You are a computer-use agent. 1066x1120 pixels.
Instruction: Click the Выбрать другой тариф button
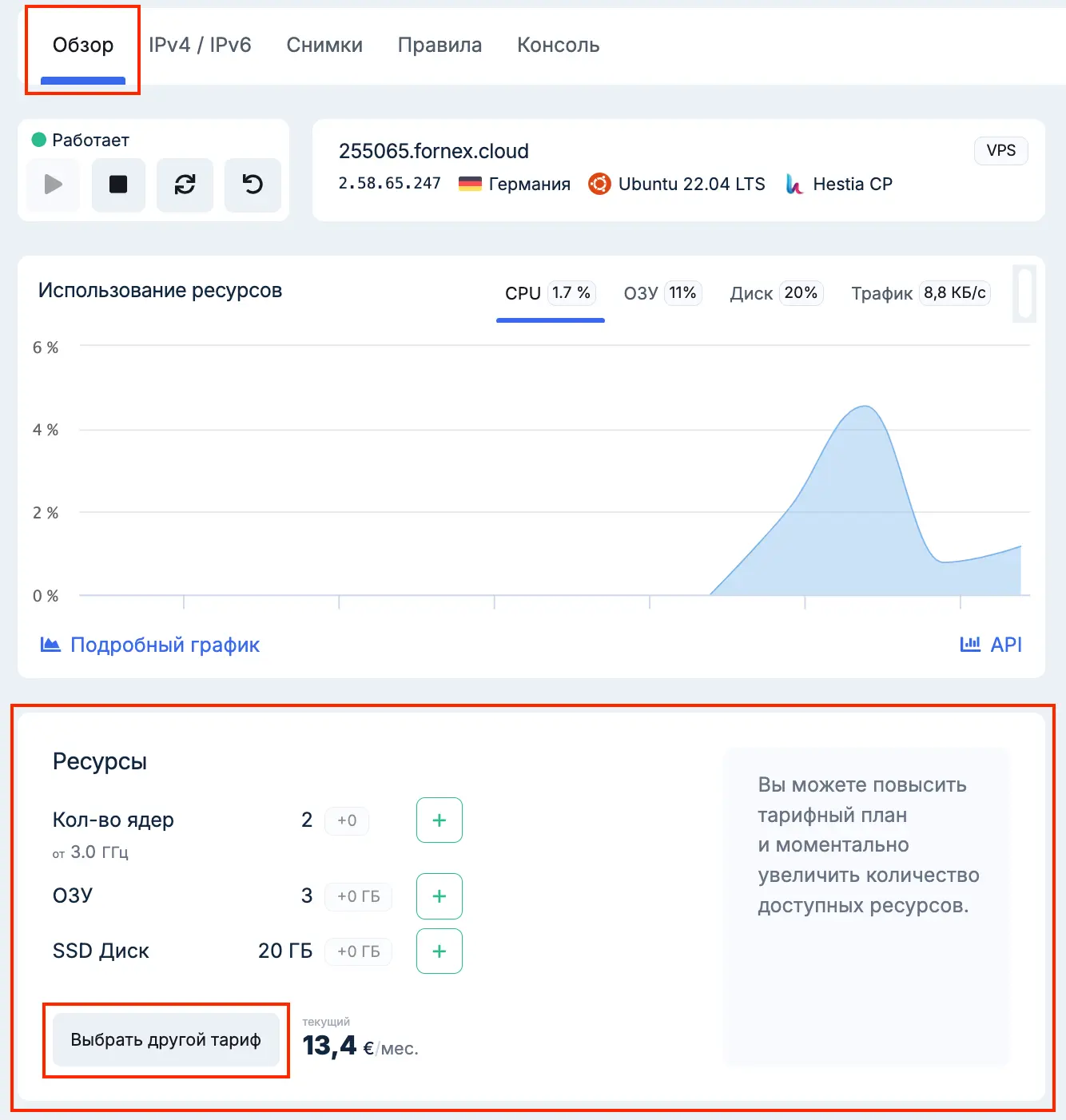coord(166,1039)
